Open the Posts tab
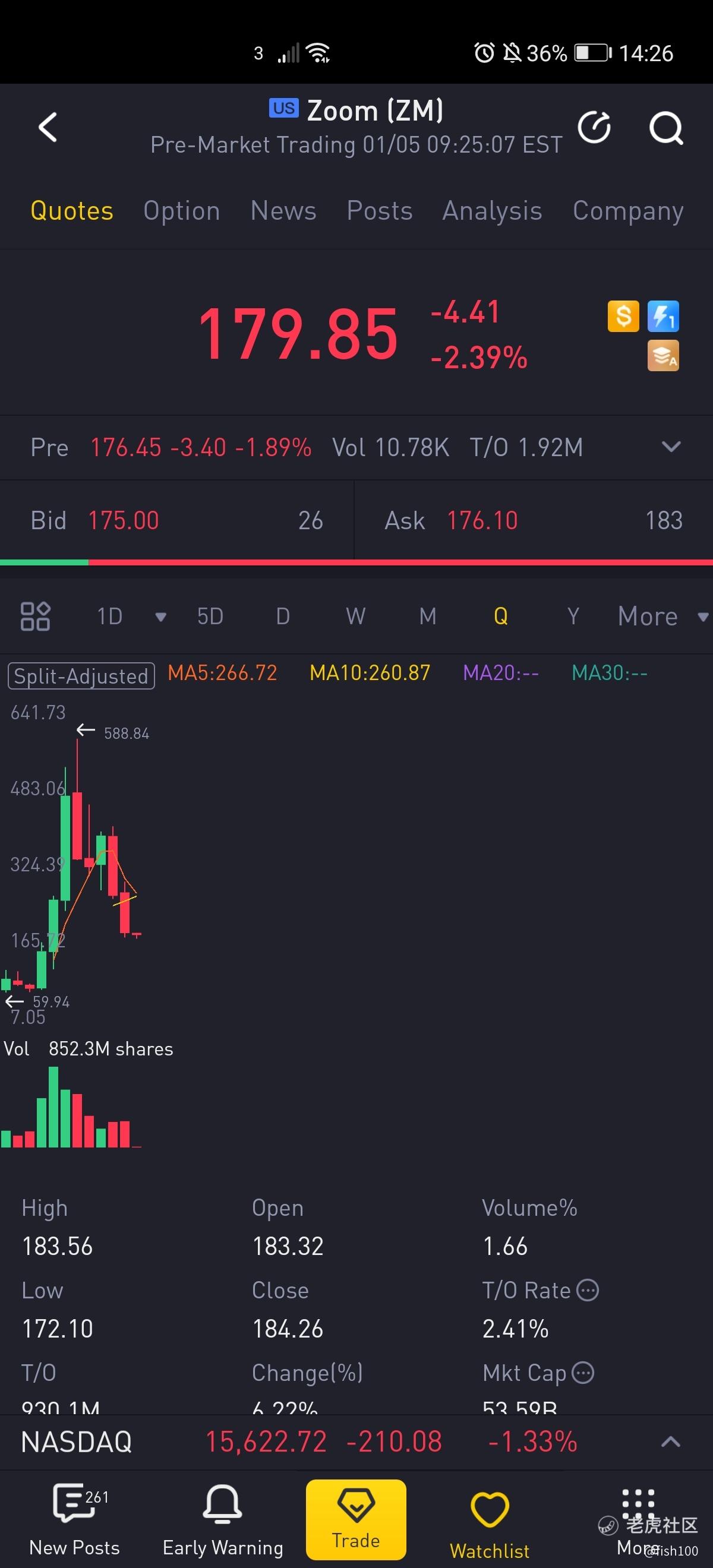Screen dimensions: 713x1568 [379, 211]
